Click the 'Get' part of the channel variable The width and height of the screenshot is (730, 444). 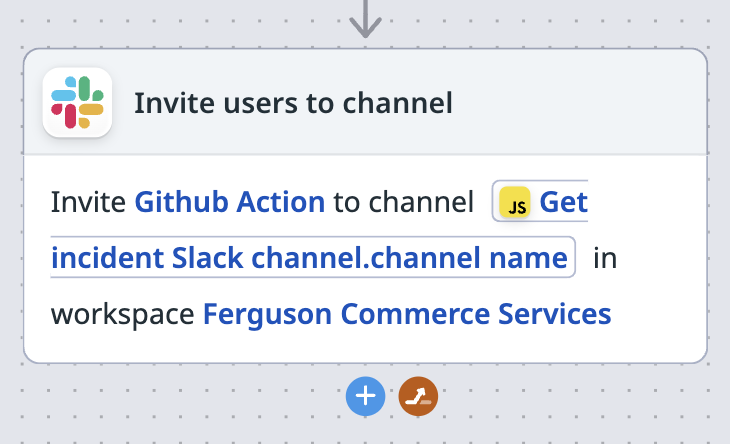click(x=562, y=203)
